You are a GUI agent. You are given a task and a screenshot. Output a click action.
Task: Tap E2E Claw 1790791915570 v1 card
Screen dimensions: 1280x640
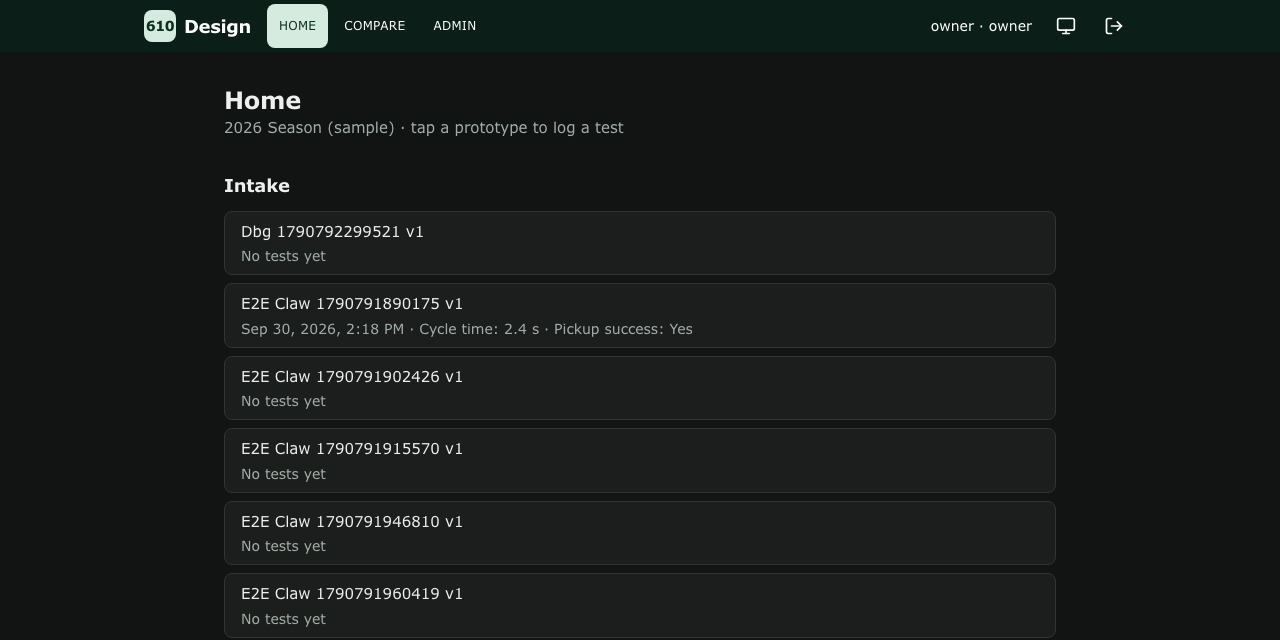coord(640,461)
